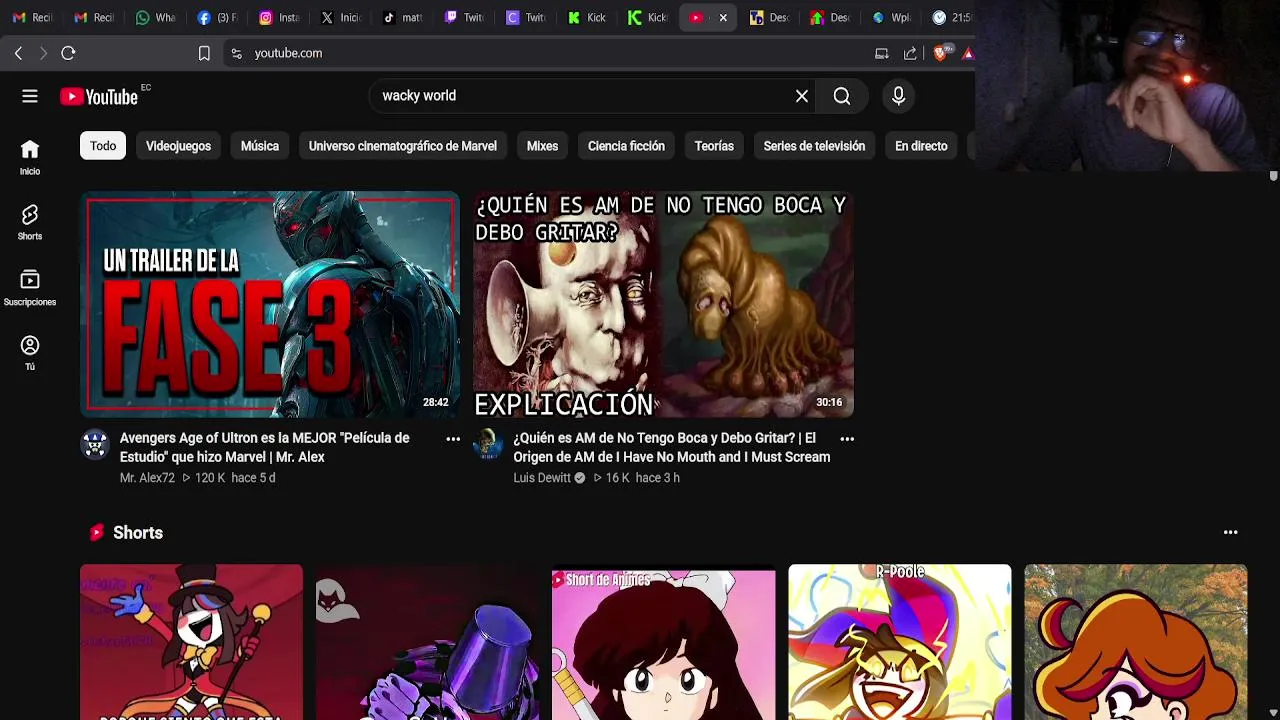Click the page scrollbar down arrow

(1273, 712)
